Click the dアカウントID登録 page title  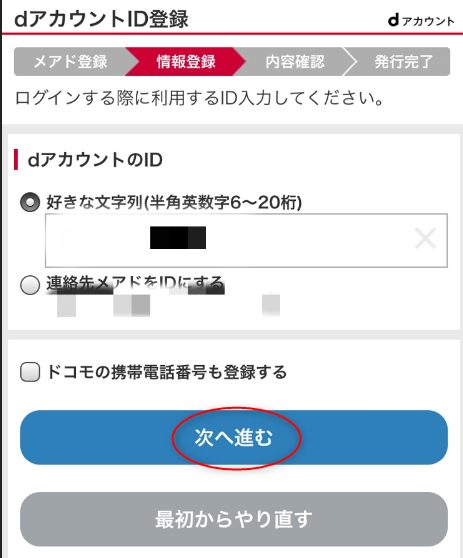click(x=101, y=19)
